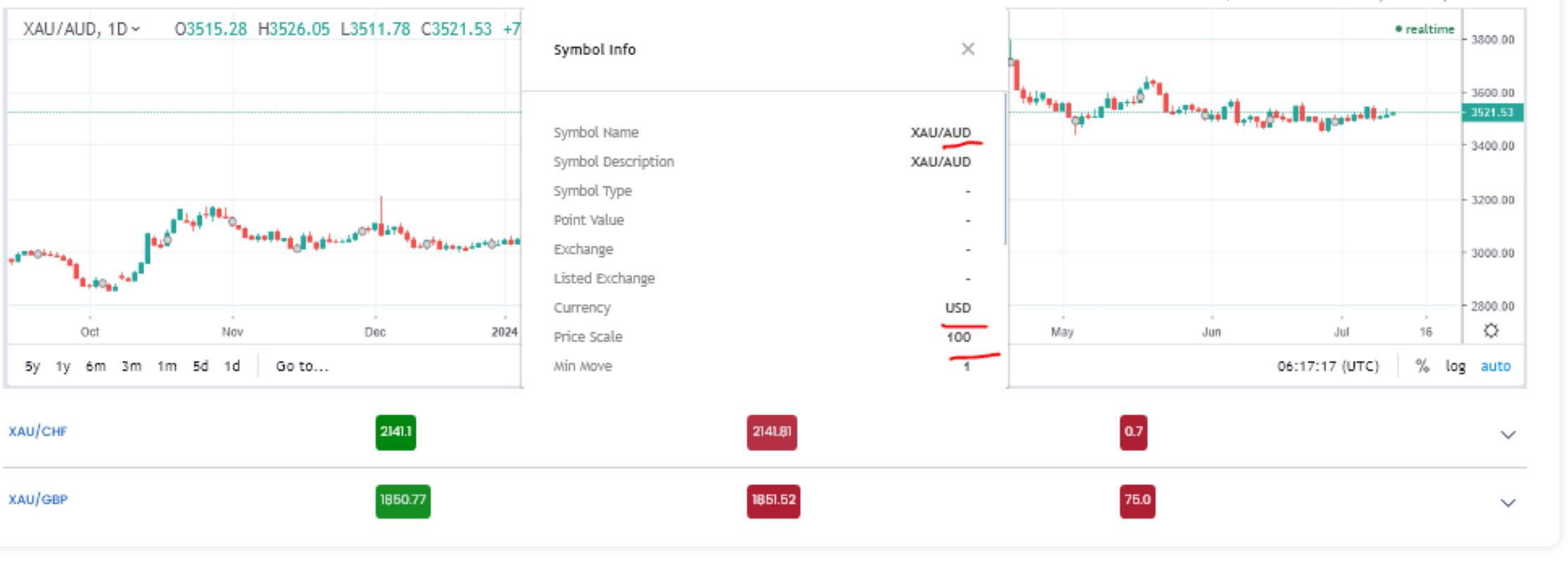
Task: Open the 1D interval dropdown
Action: click(x=125, y=29)
